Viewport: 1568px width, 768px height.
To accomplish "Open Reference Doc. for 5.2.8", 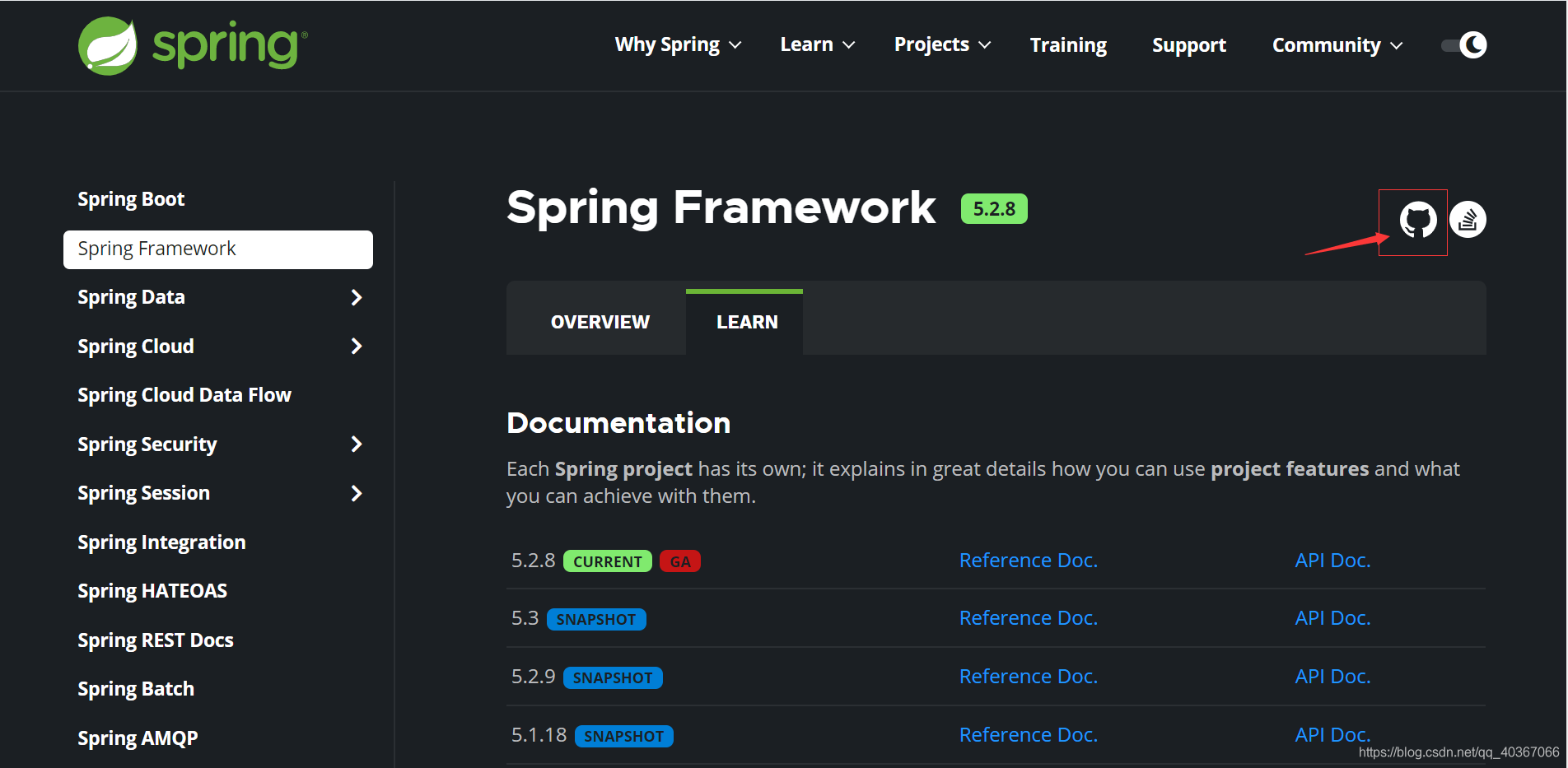I will 1029,561.
